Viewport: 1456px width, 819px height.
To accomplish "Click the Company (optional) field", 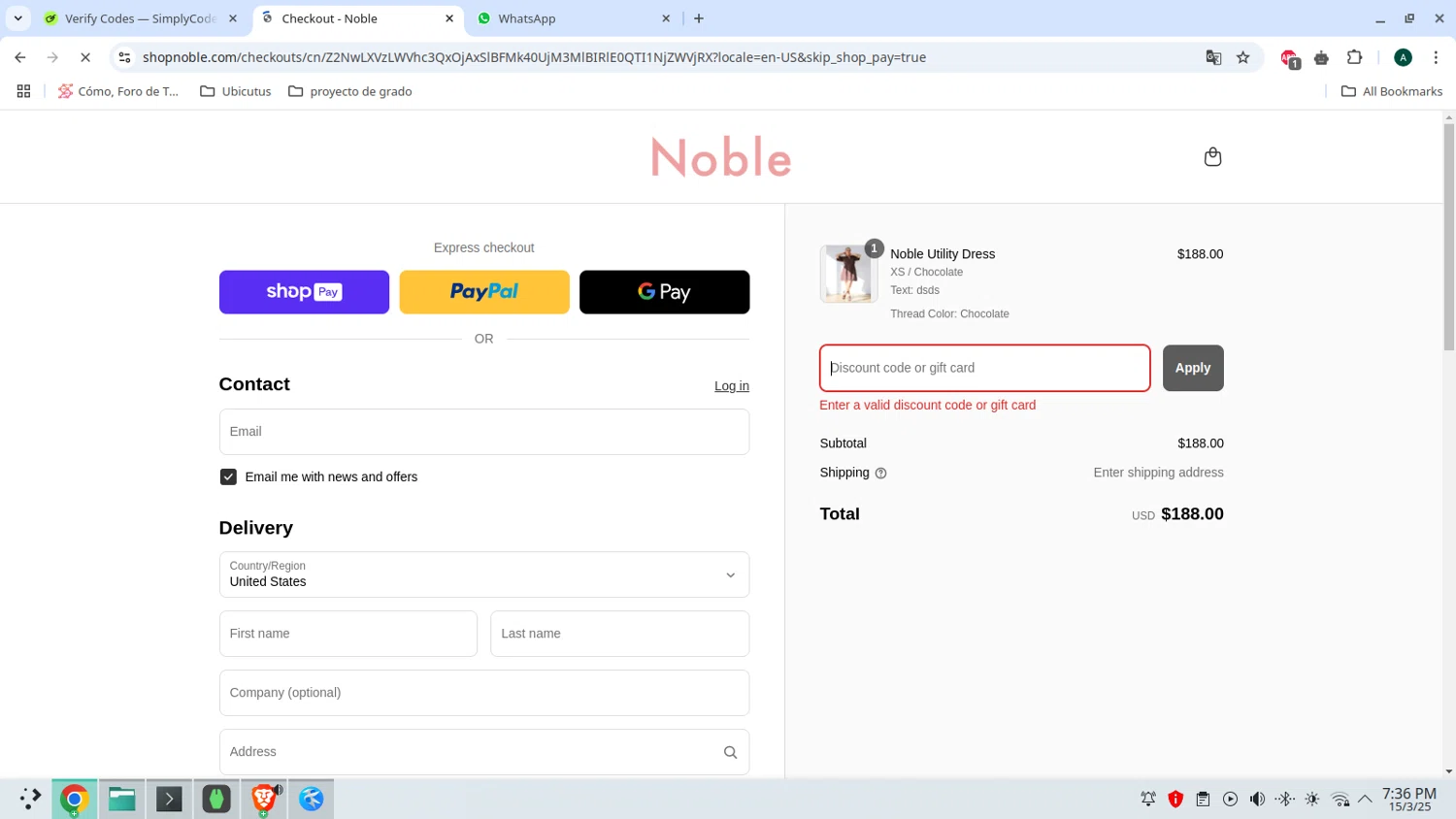I will pos(483,693).
